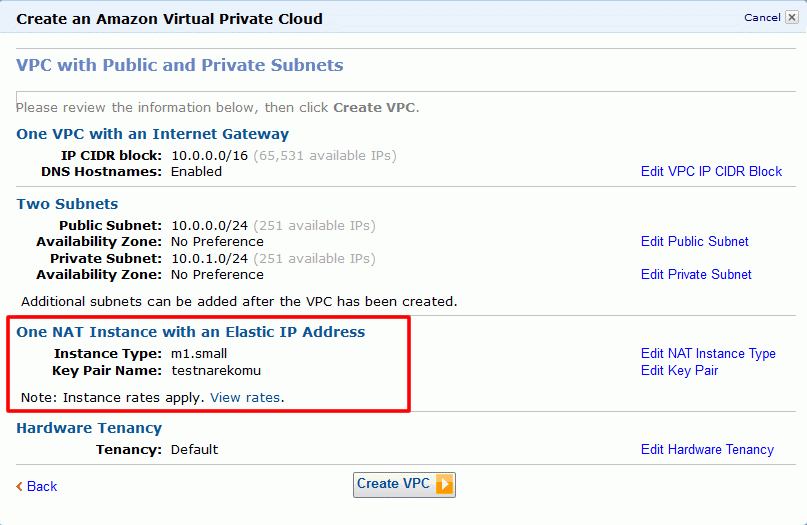Image resolution: width=807 pixels, height=525 pixels.
Task: Click the One NAT Instance with an Elastic IP heading
Action: [x=190, y=332]
